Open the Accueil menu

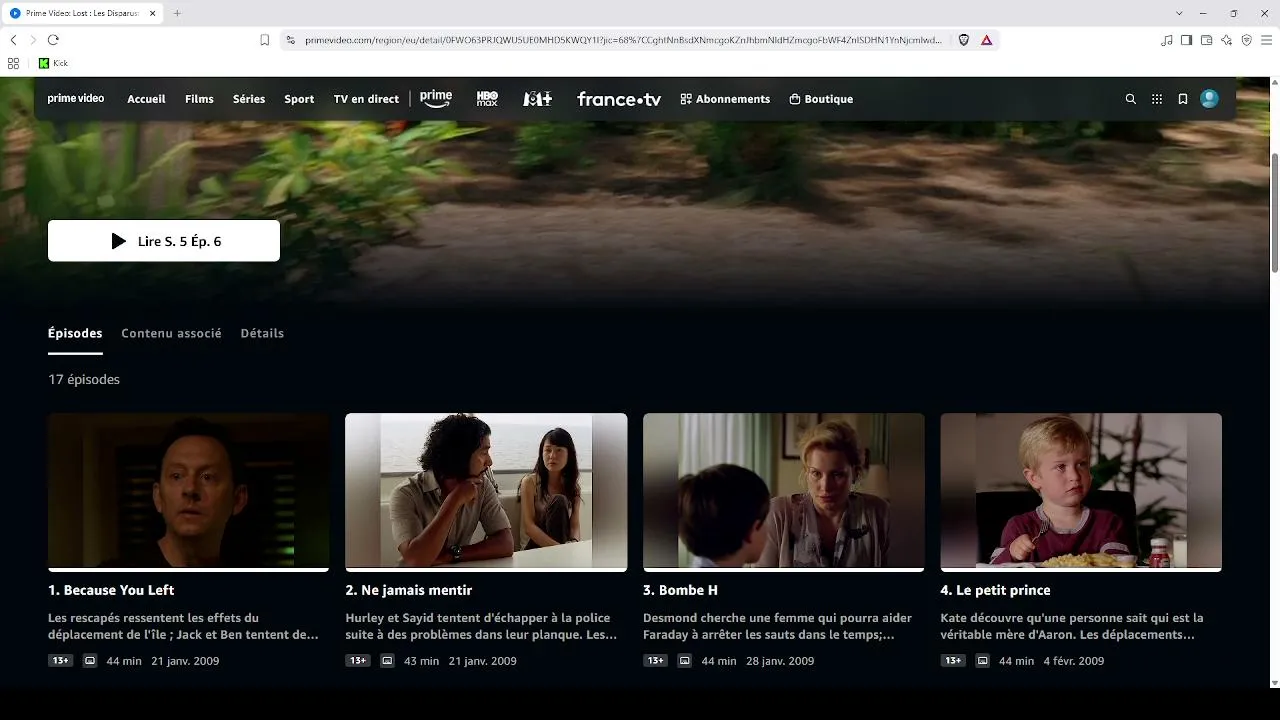click(146, 99)
